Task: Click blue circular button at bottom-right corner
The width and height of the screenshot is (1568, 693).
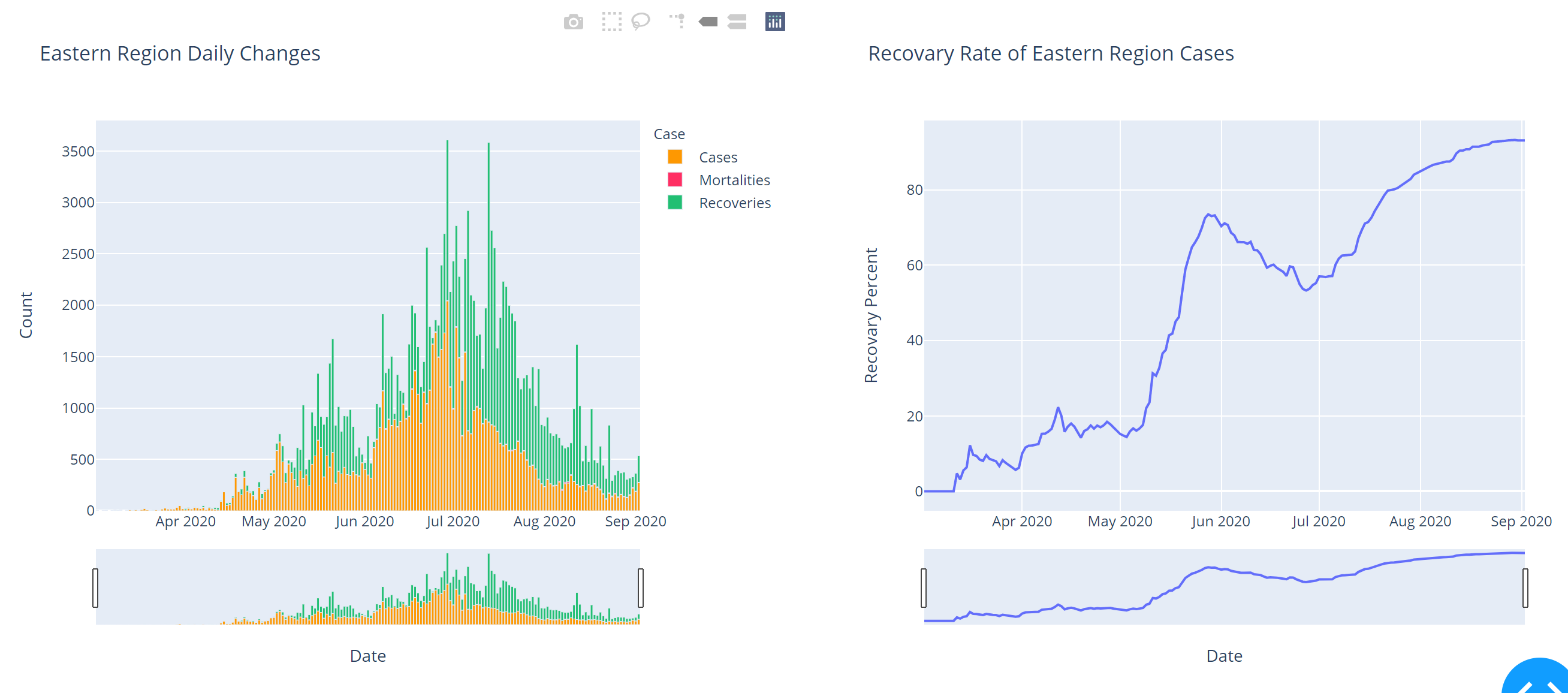Action: pos(1540,679)
